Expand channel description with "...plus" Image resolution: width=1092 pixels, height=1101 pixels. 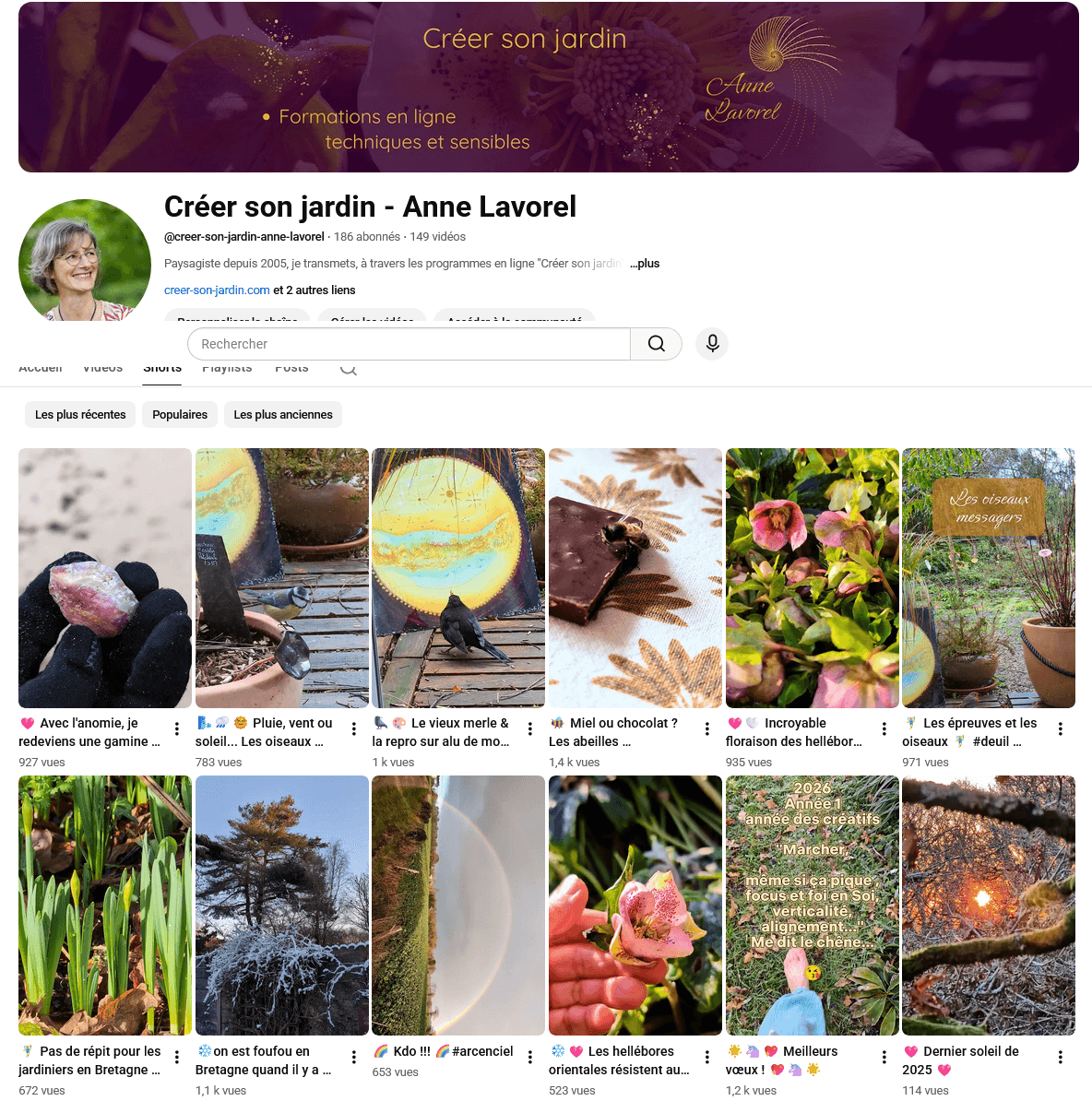(645, 264)
